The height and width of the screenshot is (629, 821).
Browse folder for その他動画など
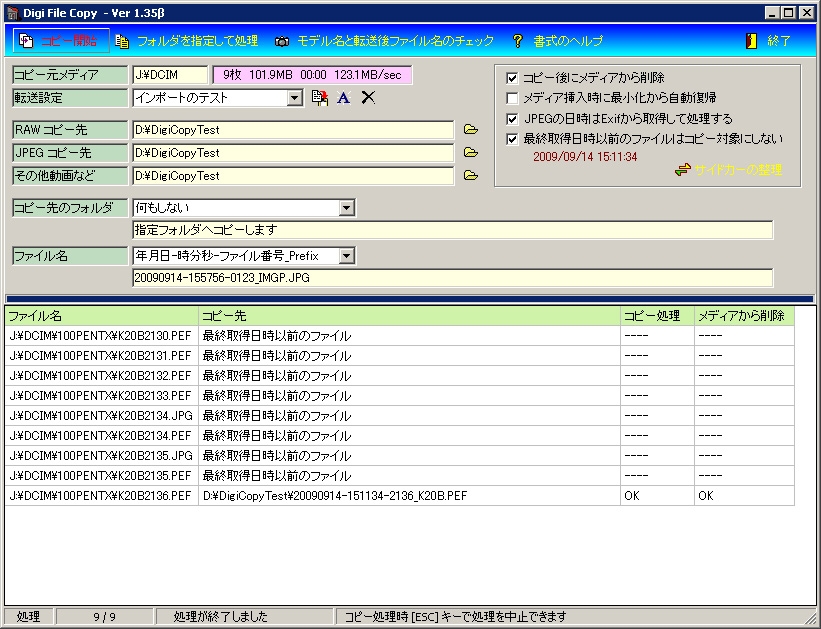[x=471, y=175]
